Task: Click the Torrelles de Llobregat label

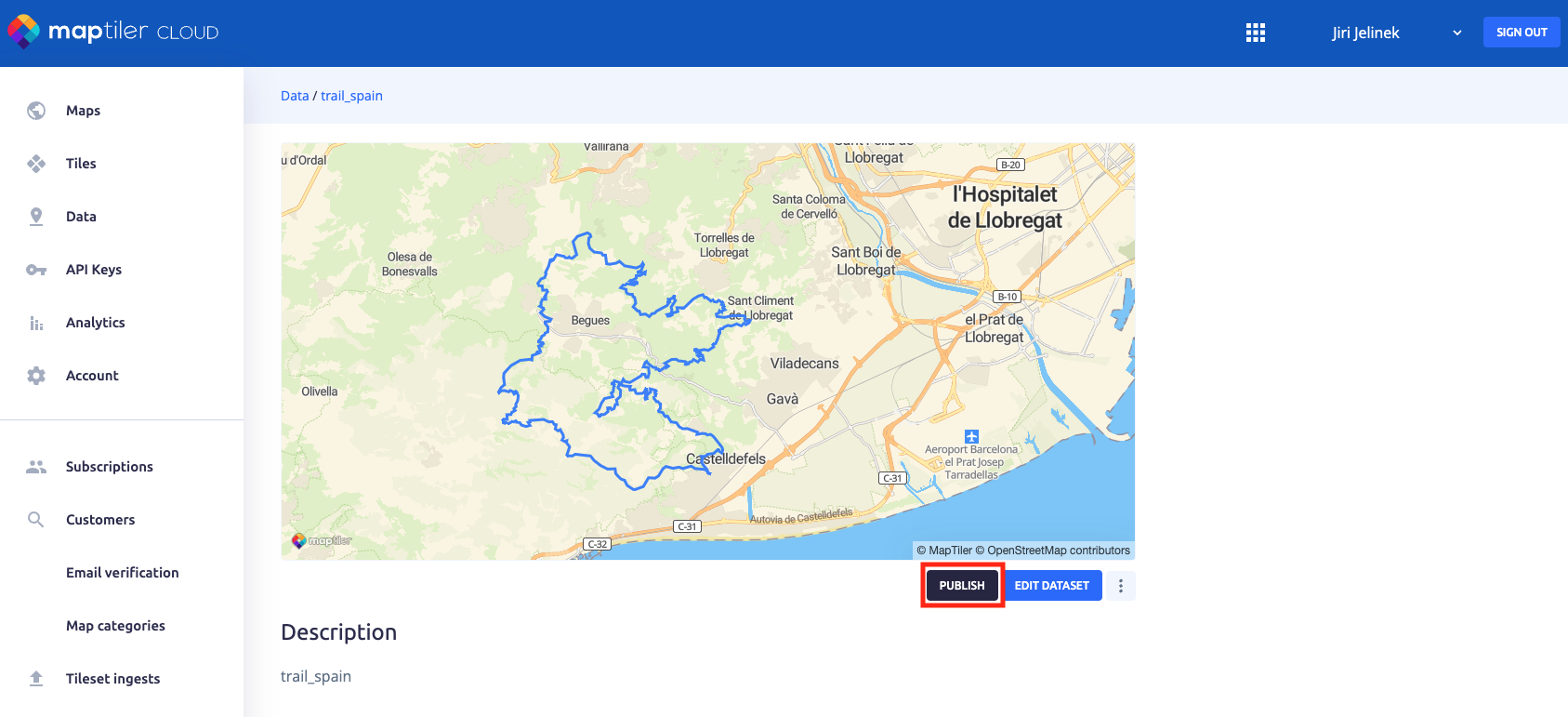Action: (724, 246)
